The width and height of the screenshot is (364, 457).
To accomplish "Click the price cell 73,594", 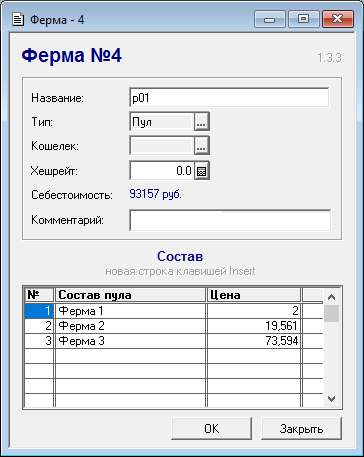I will tap(254, 341).
